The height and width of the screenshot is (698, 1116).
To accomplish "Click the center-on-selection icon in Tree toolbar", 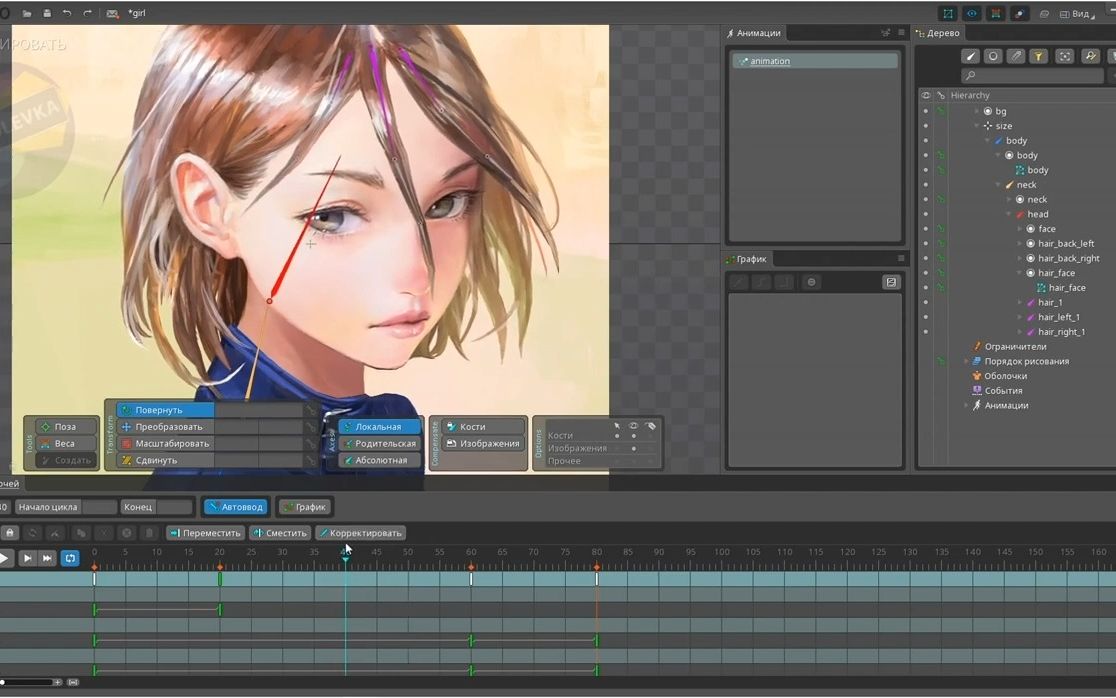I will 1064,56.
